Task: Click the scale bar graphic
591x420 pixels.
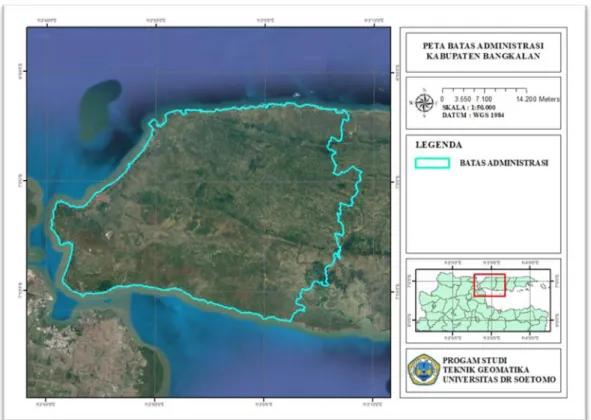Action: [x=484, y=90]
